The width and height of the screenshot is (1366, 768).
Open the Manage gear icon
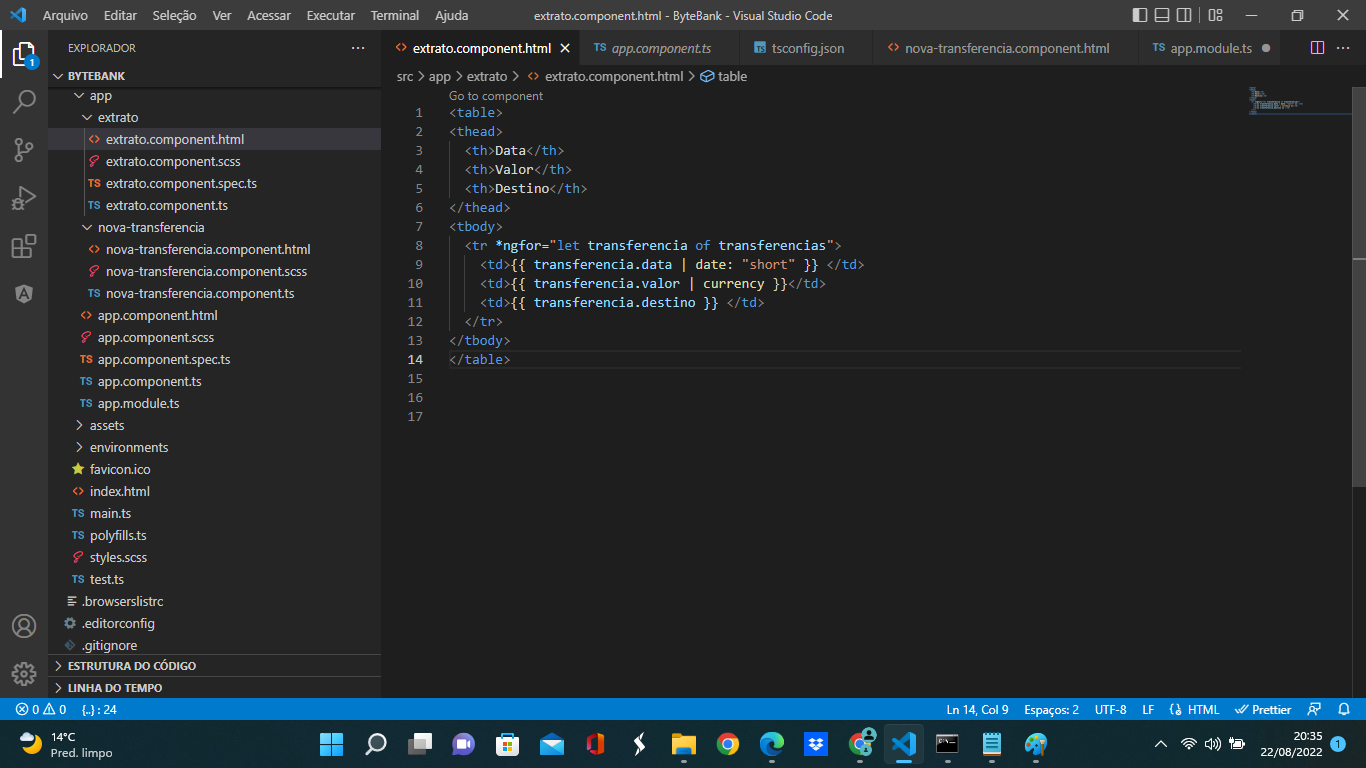click(x=24, y=674)
